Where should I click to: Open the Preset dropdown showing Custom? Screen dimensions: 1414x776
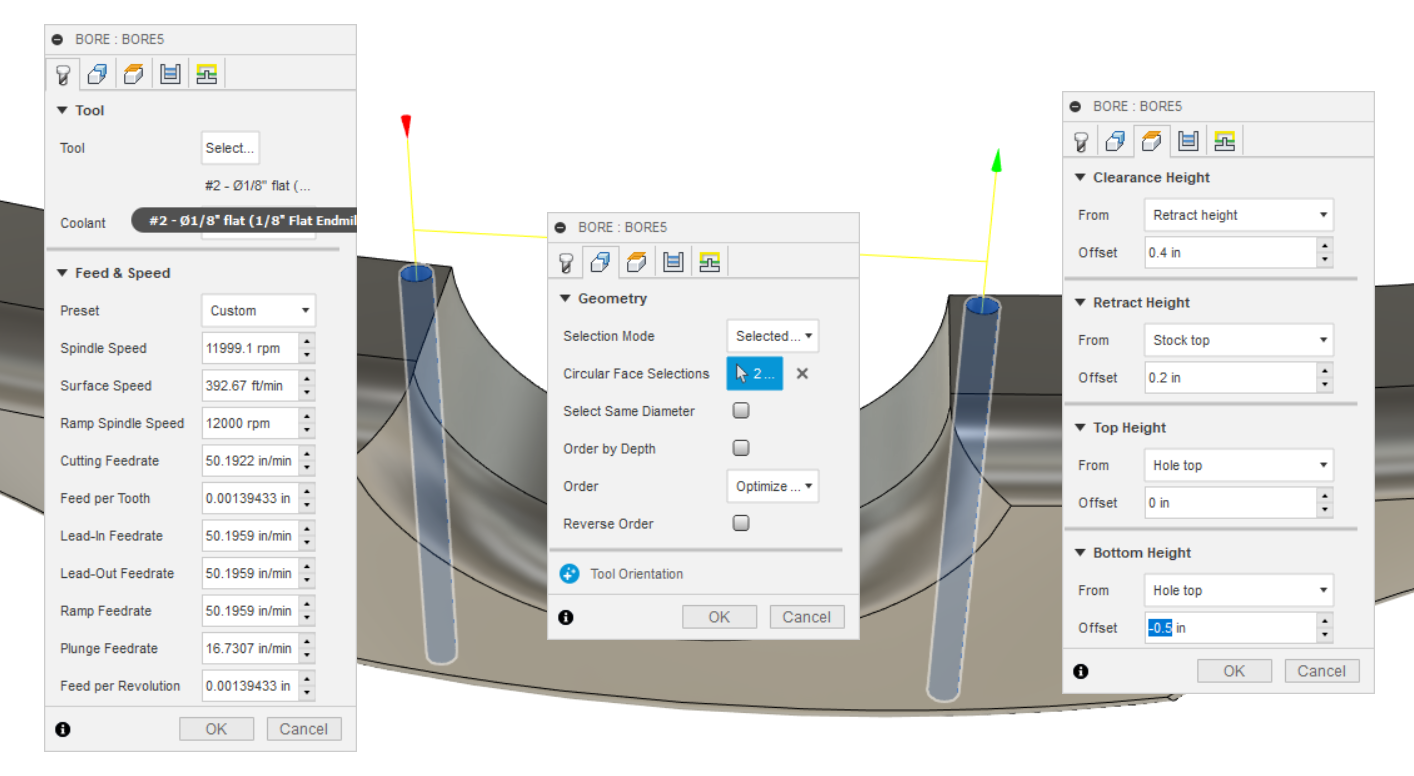click(x=258, y=311)
